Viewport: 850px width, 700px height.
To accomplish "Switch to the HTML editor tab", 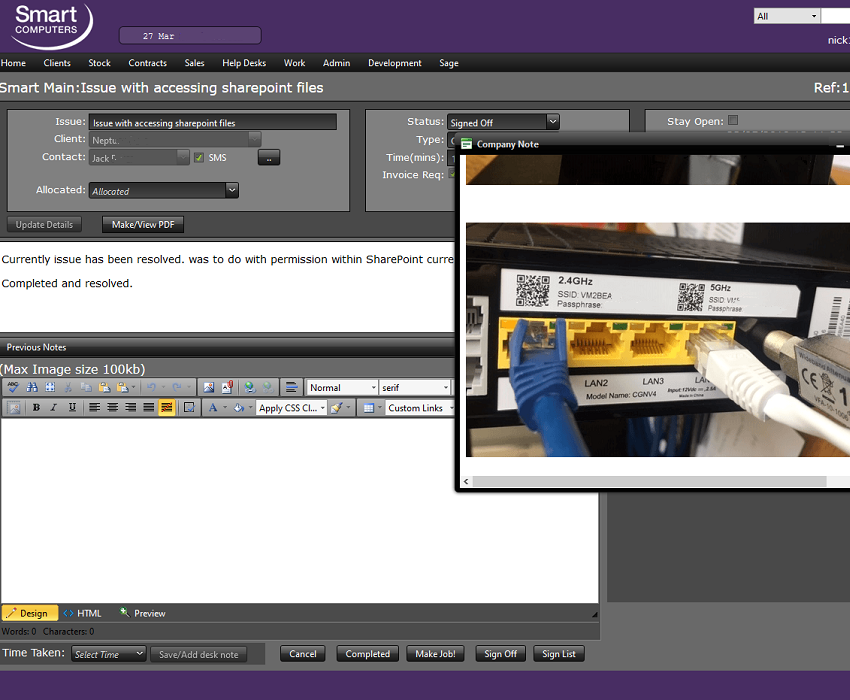I will click(83, 613).
